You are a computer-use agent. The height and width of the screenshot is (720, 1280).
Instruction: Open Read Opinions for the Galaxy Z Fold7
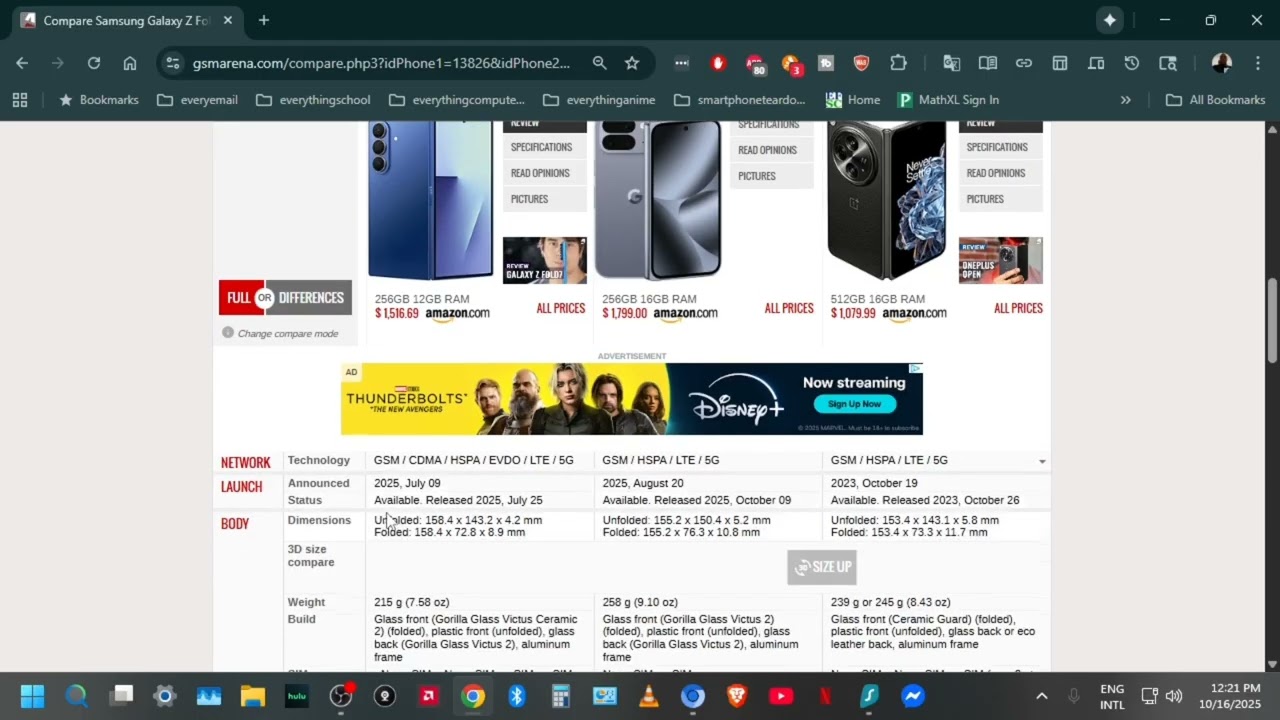pyautogui.click(x=544, y=173)
